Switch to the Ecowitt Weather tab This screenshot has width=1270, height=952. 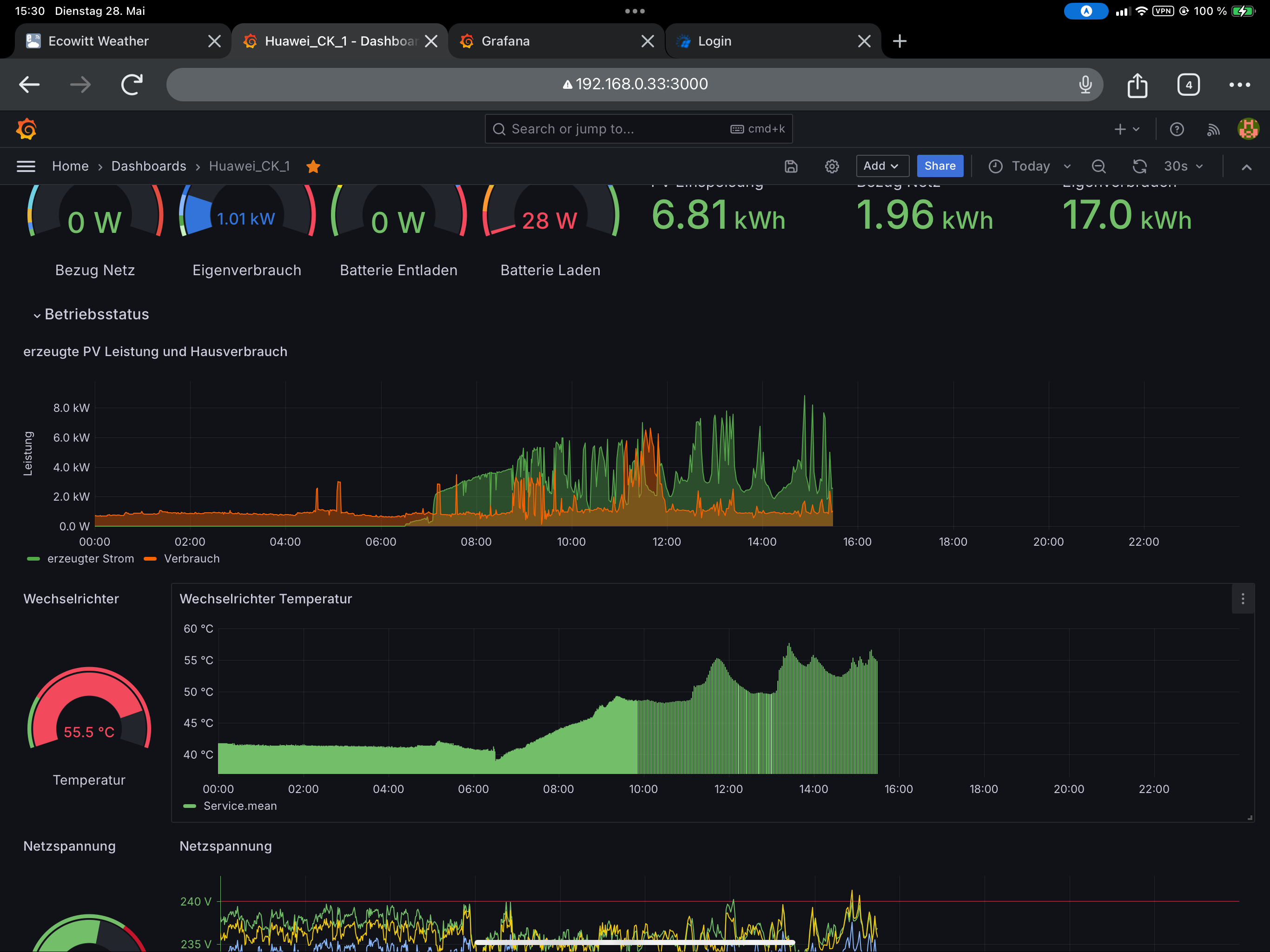point(98,41)
